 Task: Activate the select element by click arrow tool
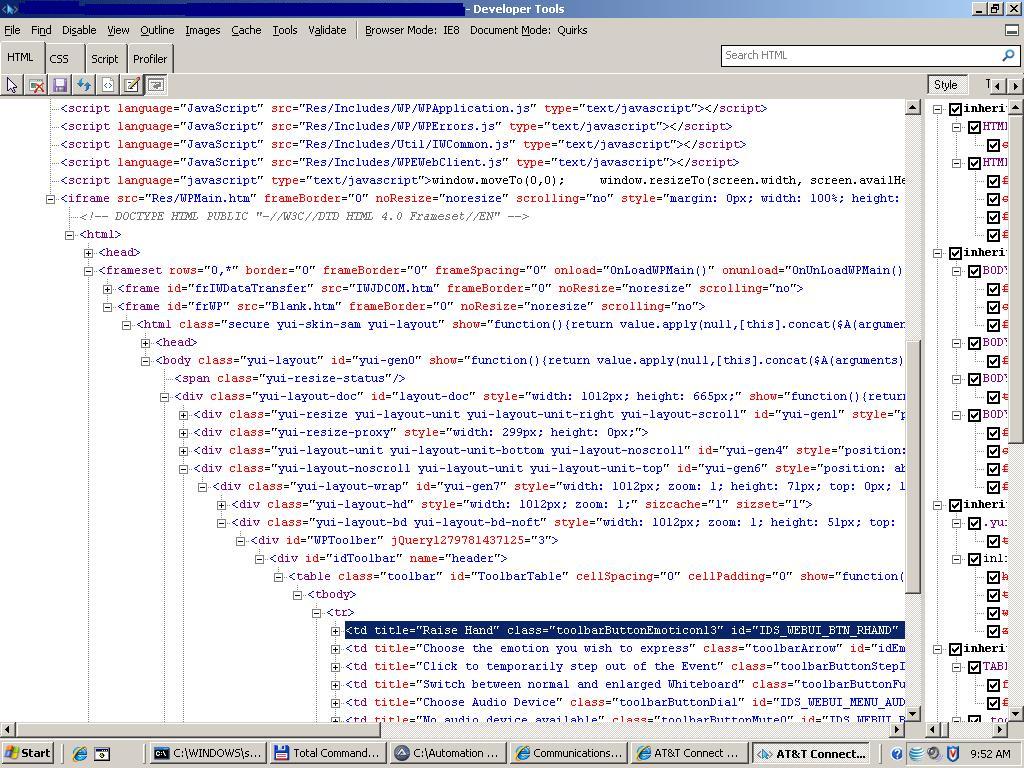click(12, 85)
